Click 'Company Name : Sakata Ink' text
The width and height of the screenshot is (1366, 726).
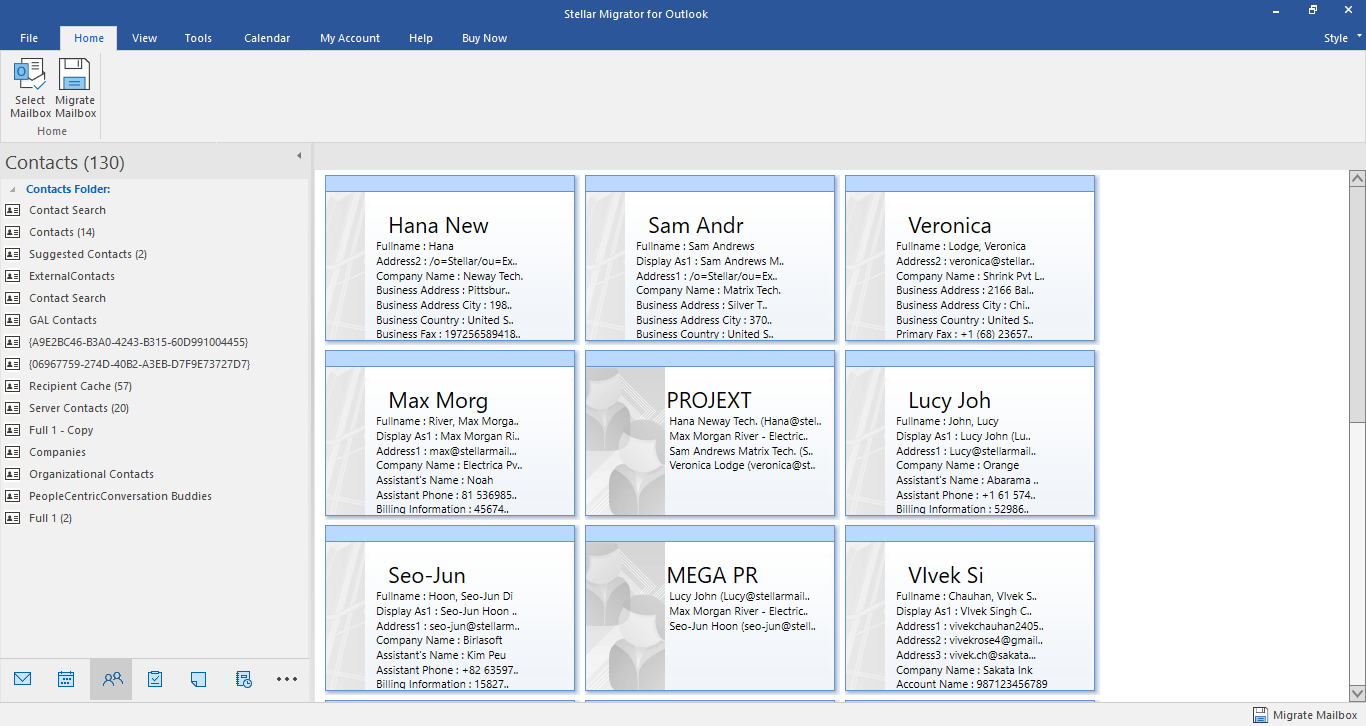coord(965,670)
